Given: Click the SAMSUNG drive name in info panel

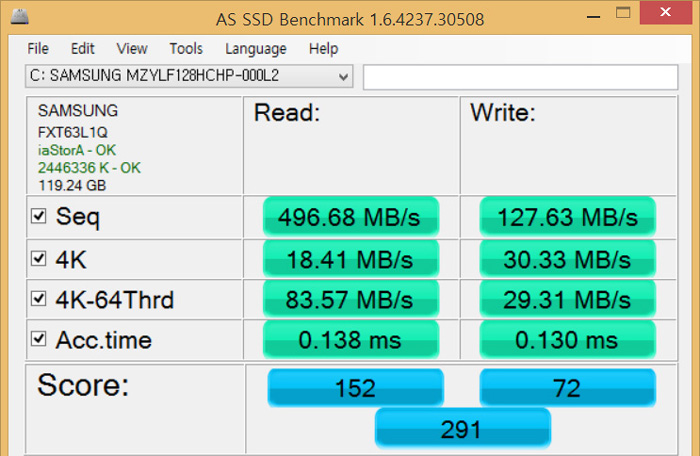Looking at the screenshot, I should click(78, 110).
